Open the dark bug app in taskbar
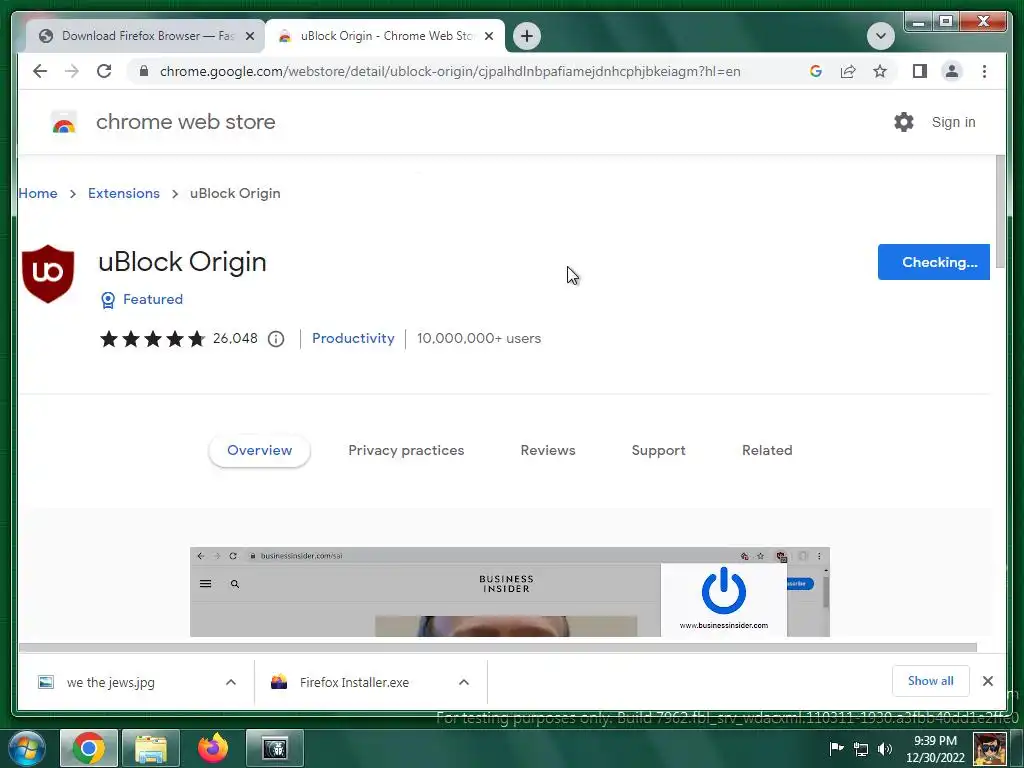 [275, 748]
